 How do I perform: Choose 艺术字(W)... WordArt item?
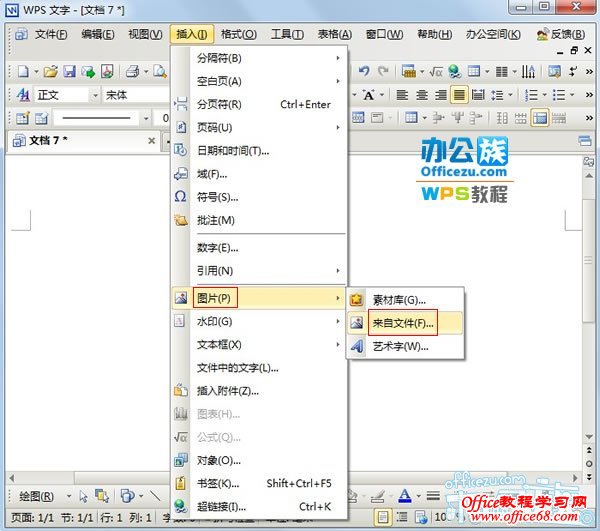[x=405, y=347]
